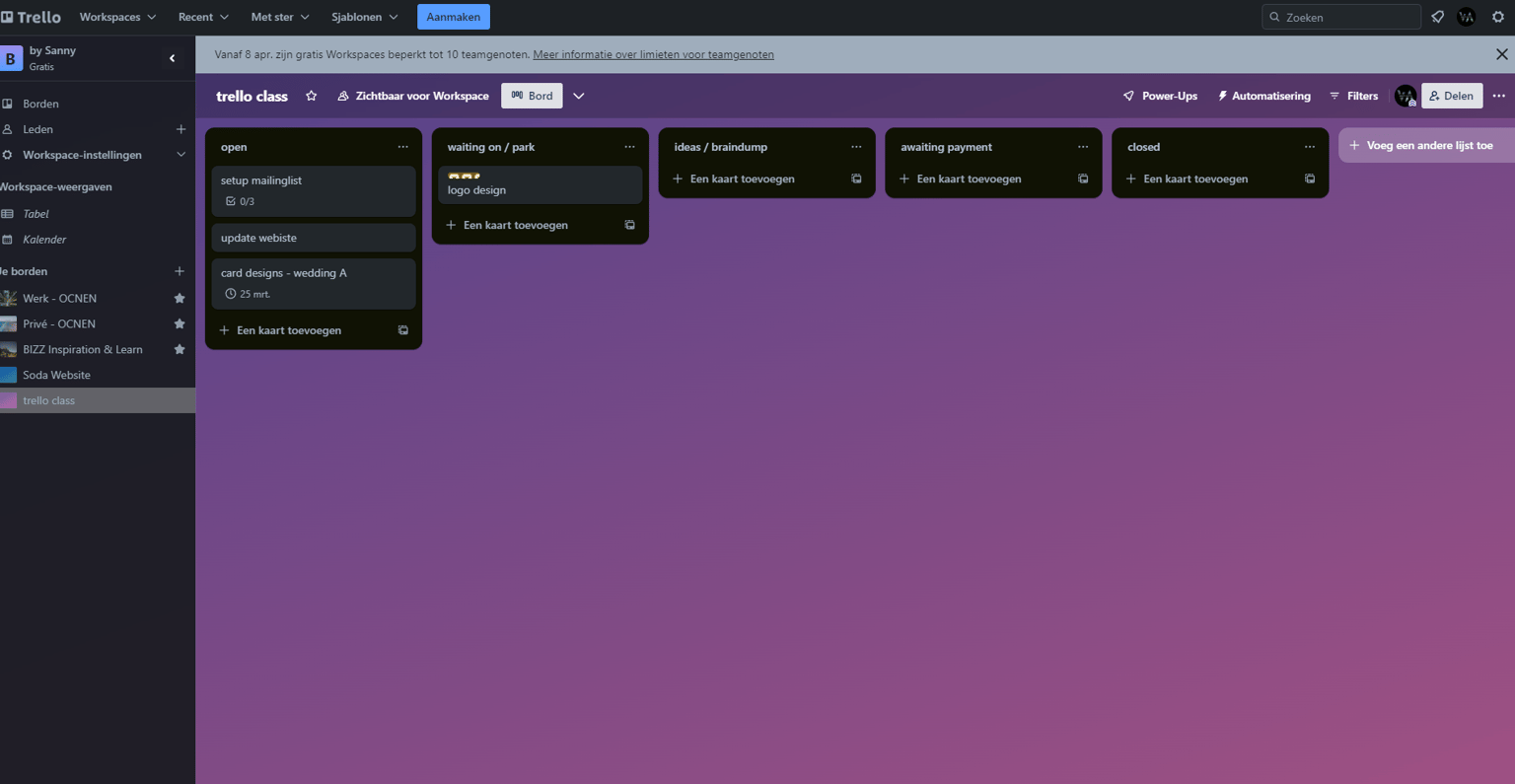Click the workspace B badge icon
1515x784 pixels.
[x=11, y=58]
